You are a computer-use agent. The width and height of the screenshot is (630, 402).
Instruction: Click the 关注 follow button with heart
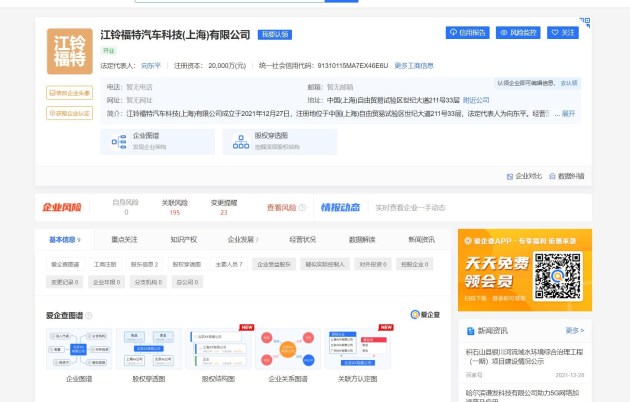click(563, 33)
